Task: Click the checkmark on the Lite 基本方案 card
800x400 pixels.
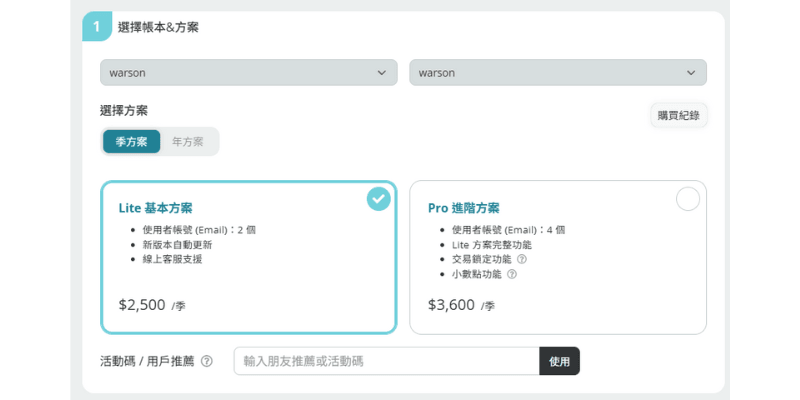Action: click(x=378, y=199)
